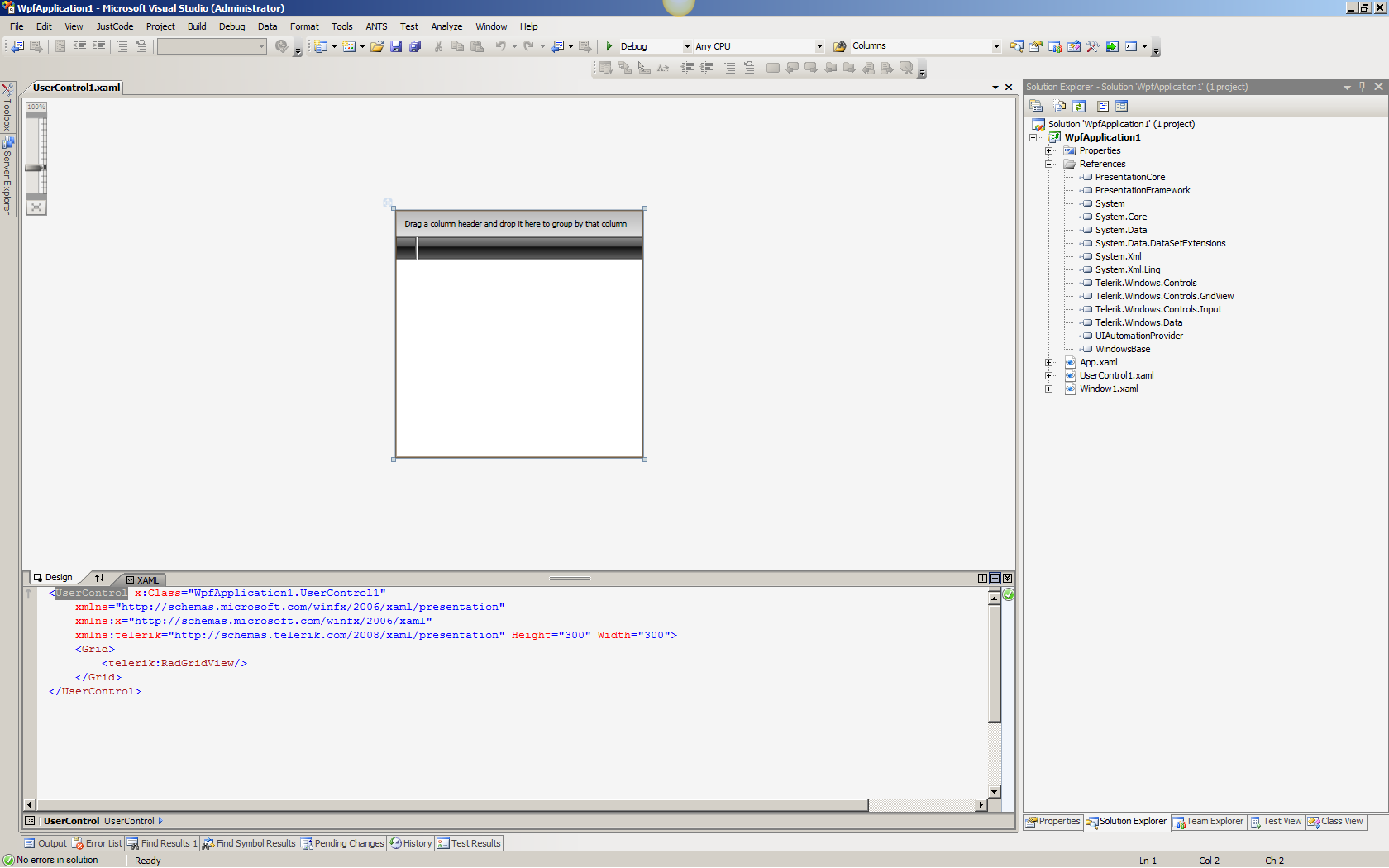This screenshot has height=868, width=1389.
Task: Collapse the References folder node
Action: pos(1049,164)
